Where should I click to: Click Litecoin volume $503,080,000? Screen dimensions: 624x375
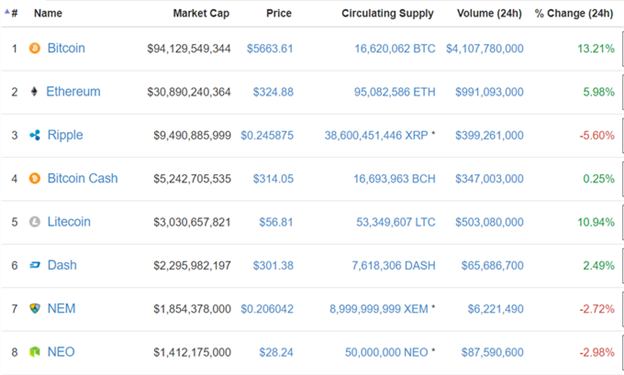(489, 222)
